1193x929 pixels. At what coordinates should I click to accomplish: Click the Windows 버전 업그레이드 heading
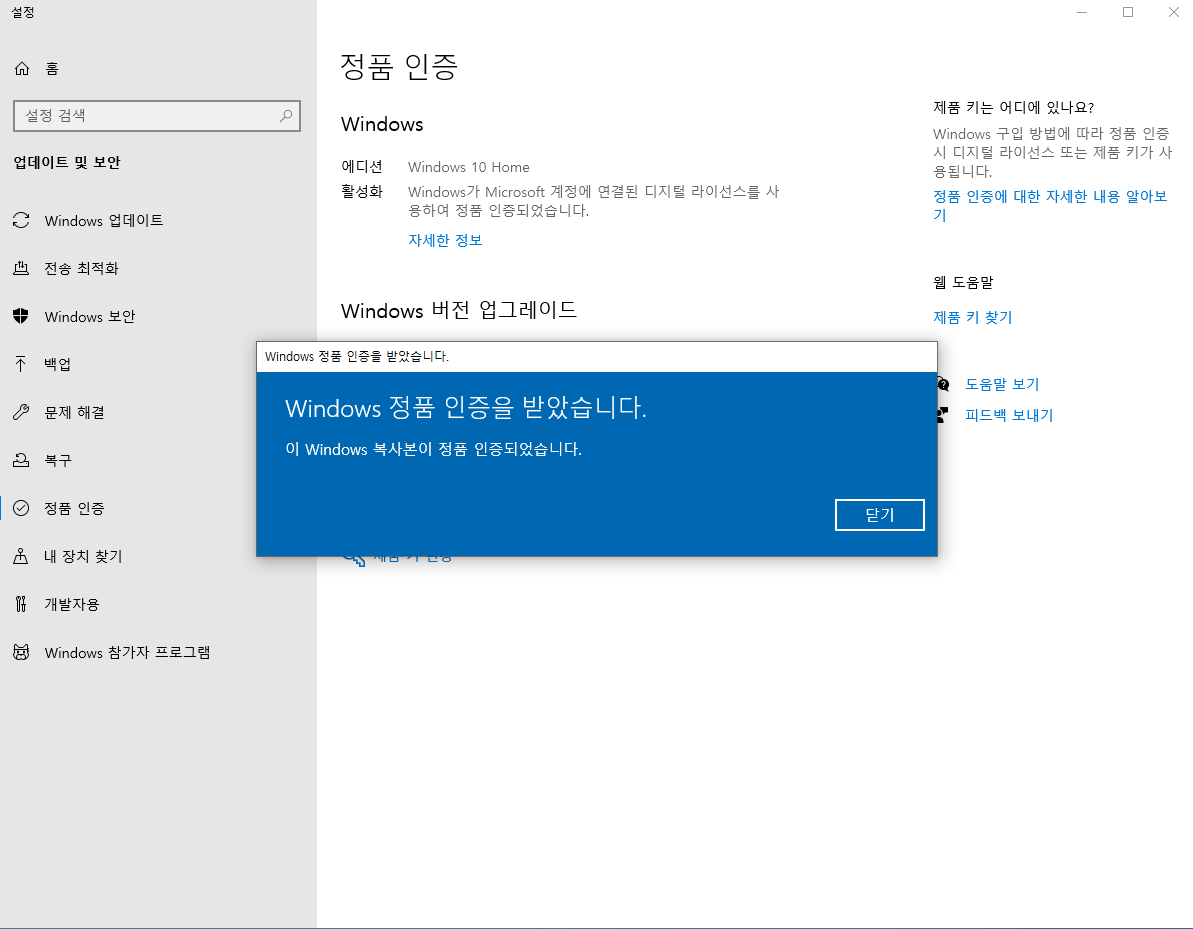click(x=459, y=310)
